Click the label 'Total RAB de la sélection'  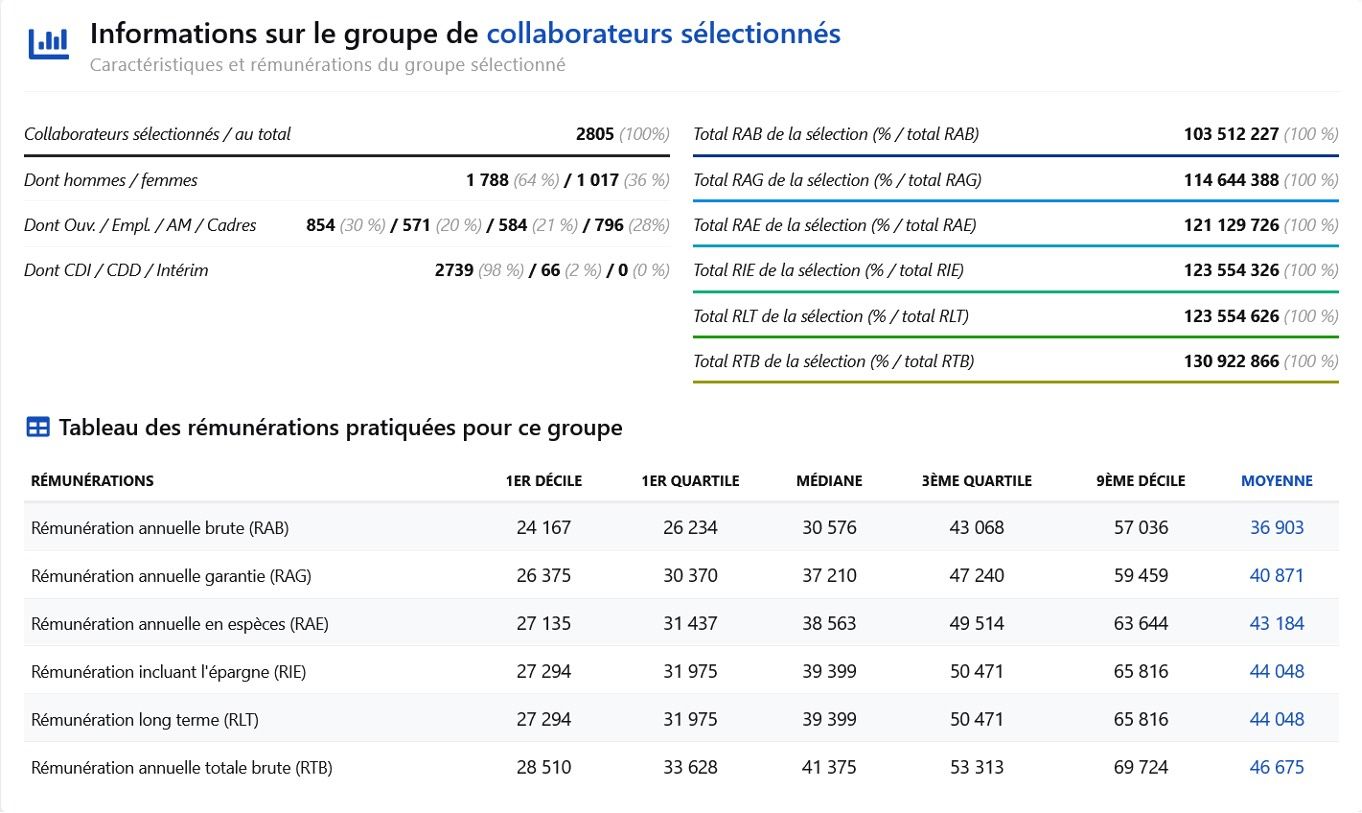click(x=780, y=134)
